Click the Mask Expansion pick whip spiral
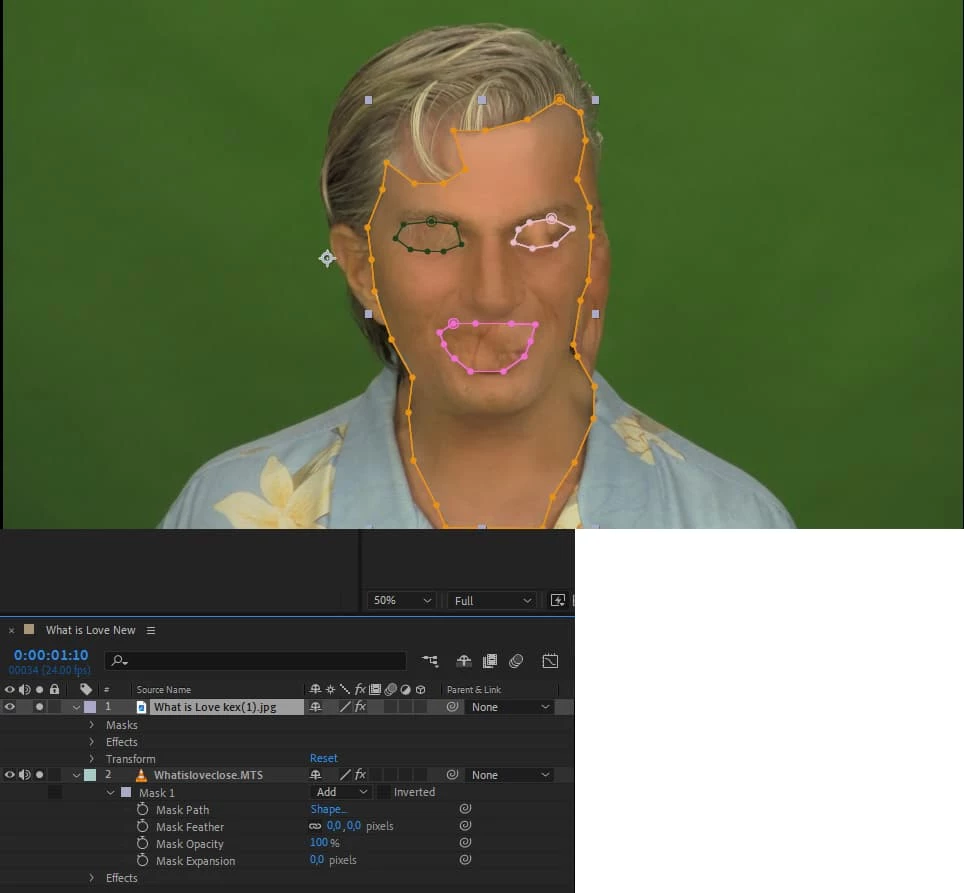The height and width of the screenshot is (893, 964). pyautogui.click(x=465, y=859)
